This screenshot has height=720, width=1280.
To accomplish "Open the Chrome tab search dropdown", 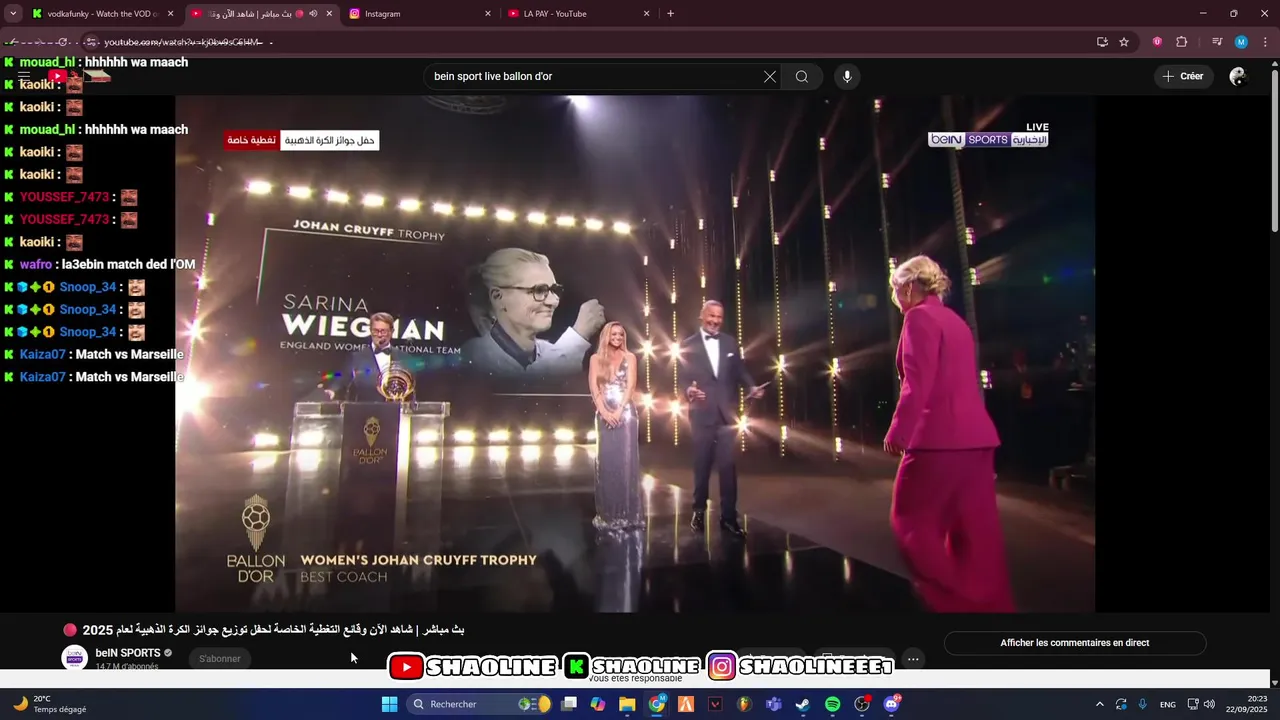I will pos(13,14).
